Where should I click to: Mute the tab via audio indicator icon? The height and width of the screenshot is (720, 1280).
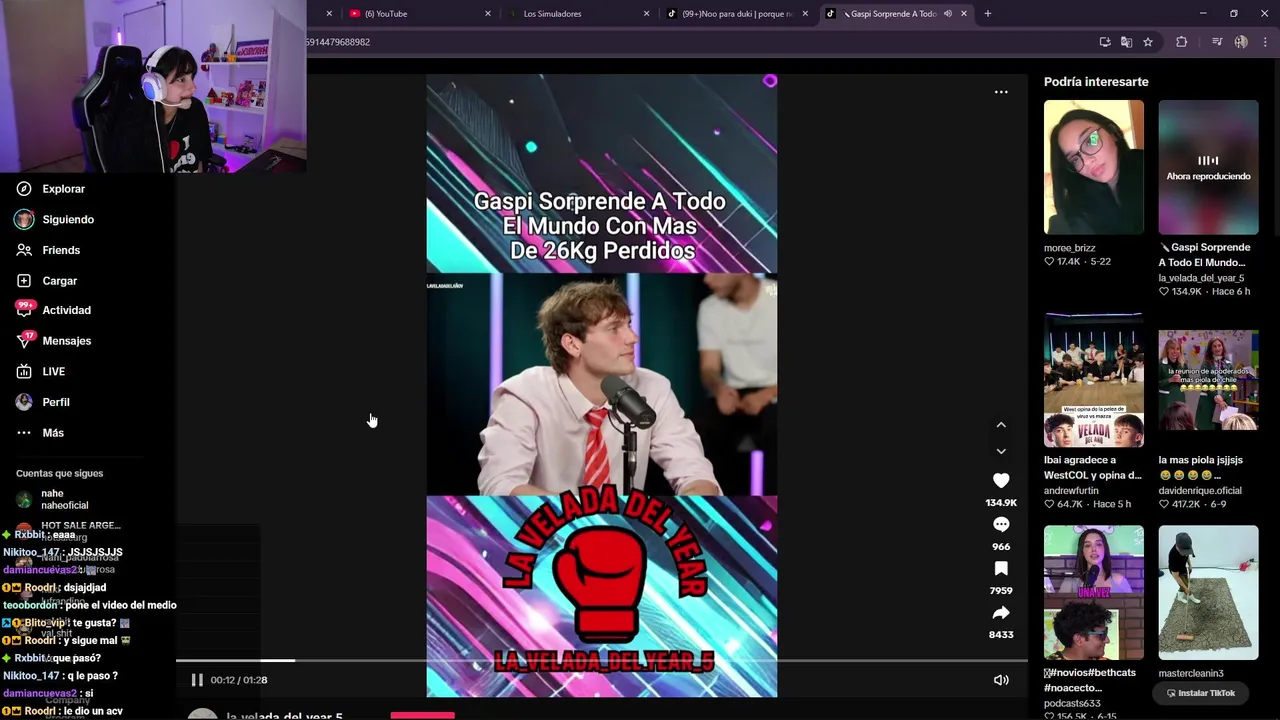pos(947,14)
